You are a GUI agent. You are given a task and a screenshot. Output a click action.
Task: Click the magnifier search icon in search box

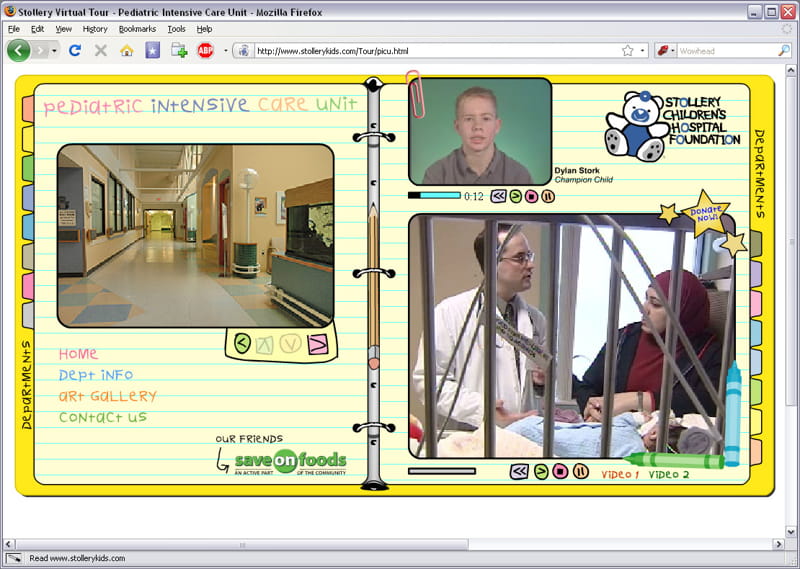pyautogui.click(x=784, y=51)
